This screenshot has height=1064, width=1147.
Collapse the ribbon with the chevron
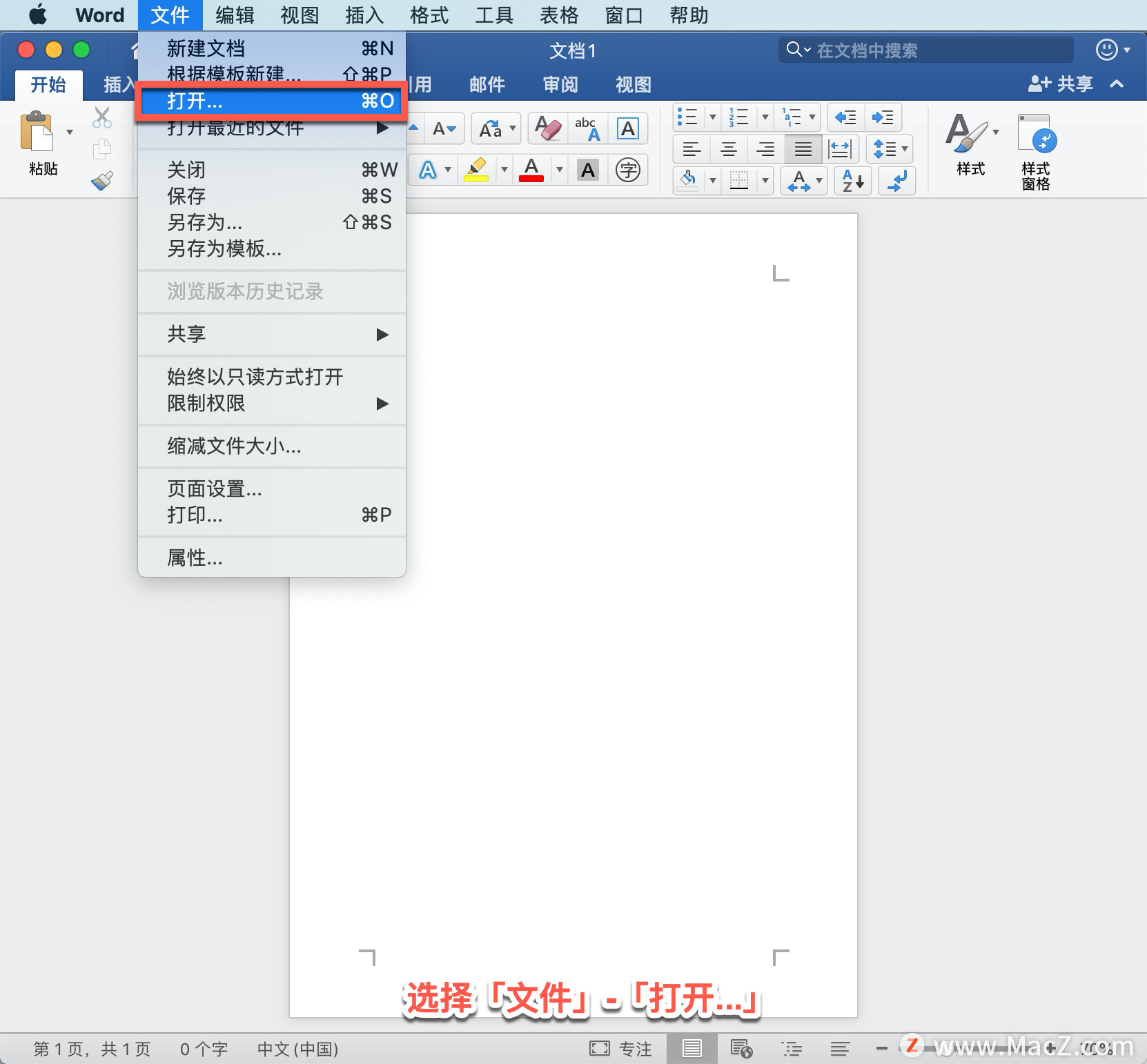click(1117, 84)
